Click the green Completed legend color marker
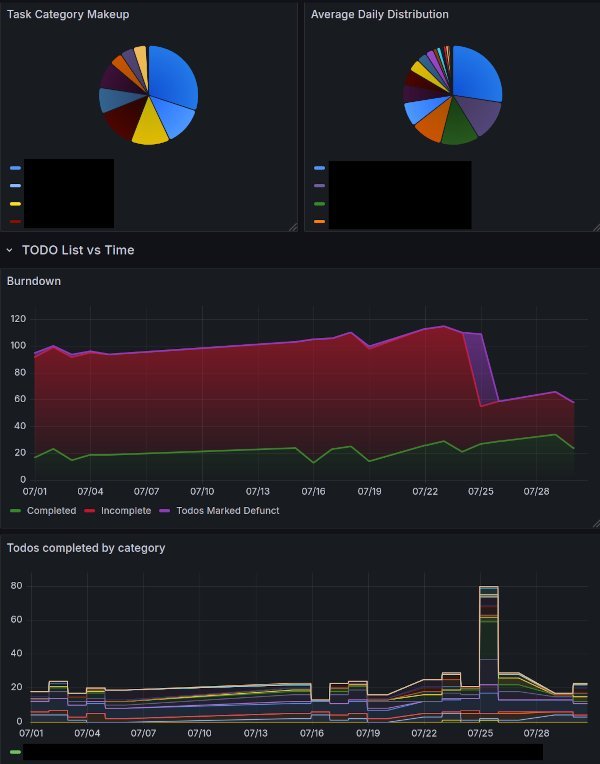Image resolution: width=600 pixels, height=764 pixels. (16, 511)
